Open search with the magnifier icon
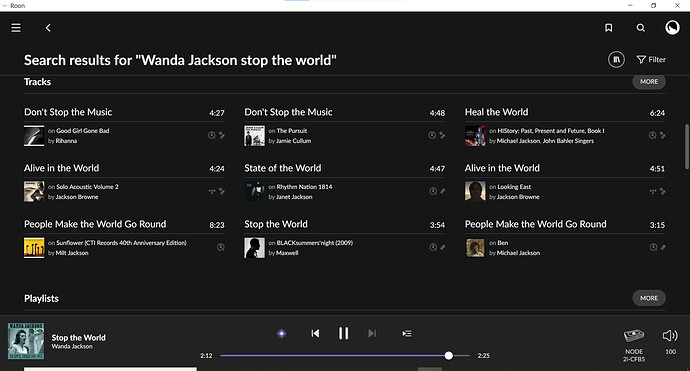This screenshot has width=690, height=371. 641,28
